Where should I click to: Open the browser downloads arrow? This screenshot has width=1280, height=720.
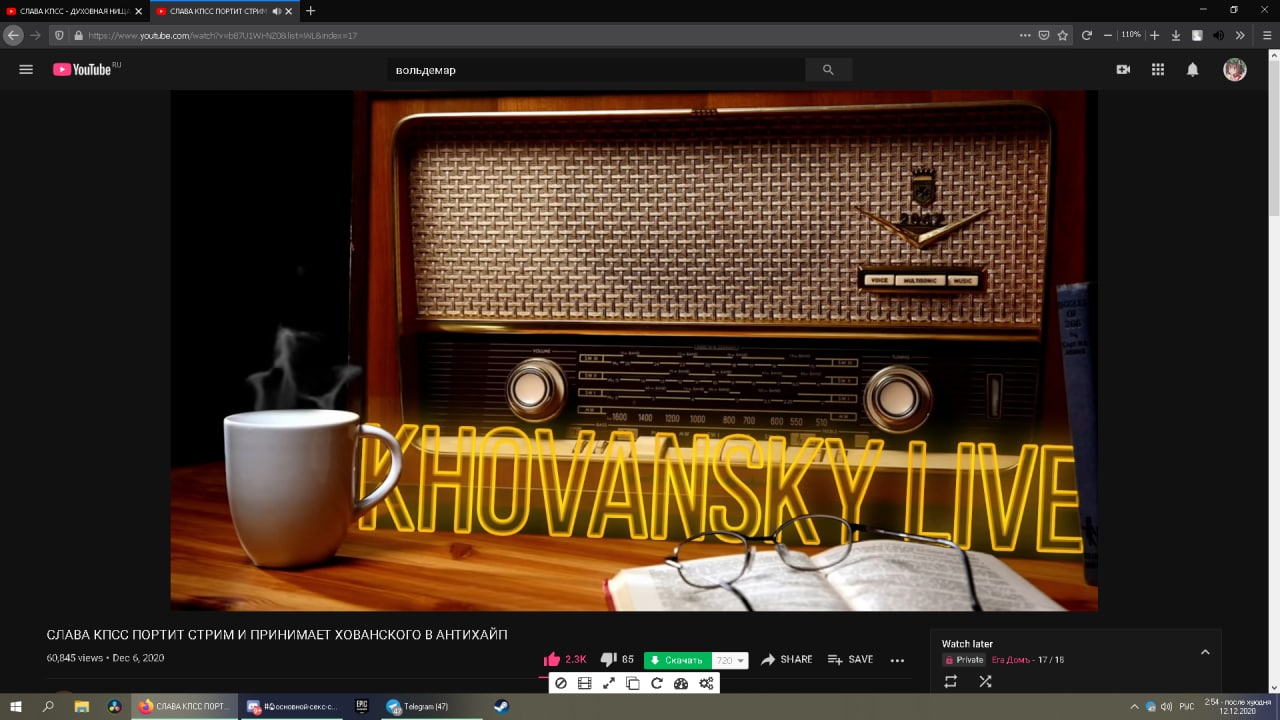pos(1176,35)
